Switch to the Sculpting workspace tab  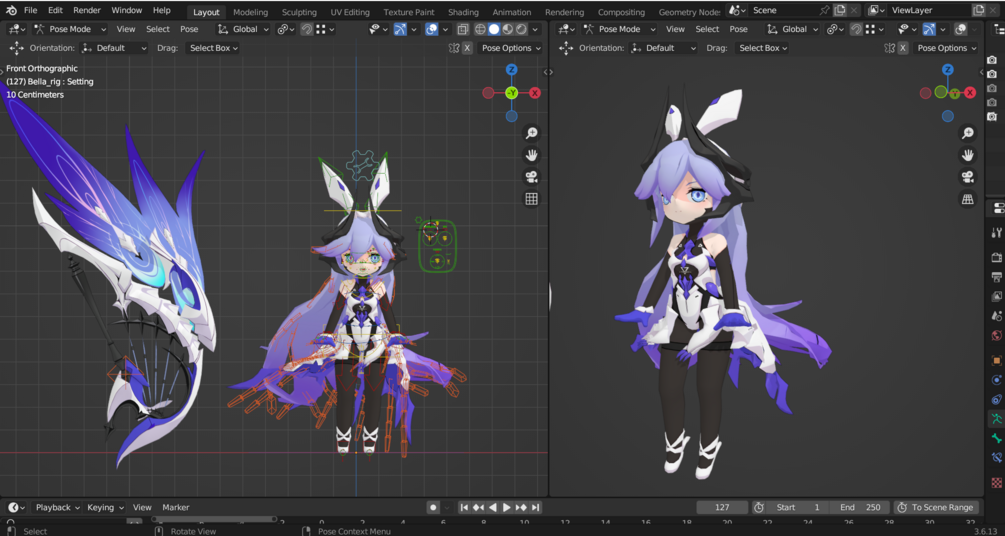pos(299,12)
